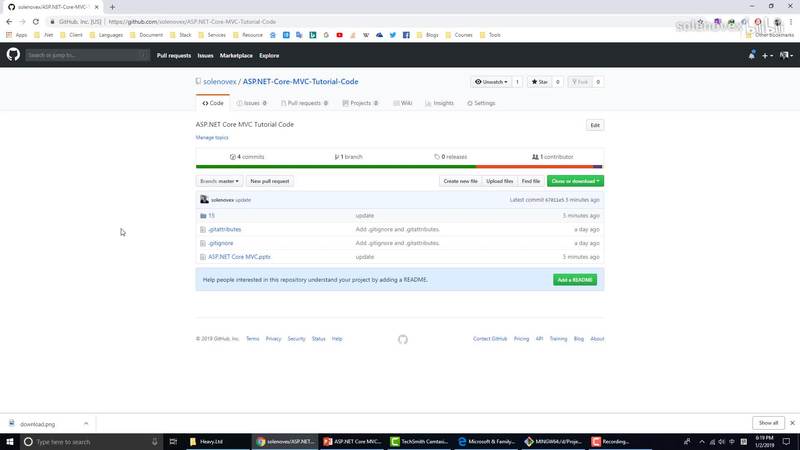
Task: Open Marketplace in top navigation
Action: [x=236, y=55]
